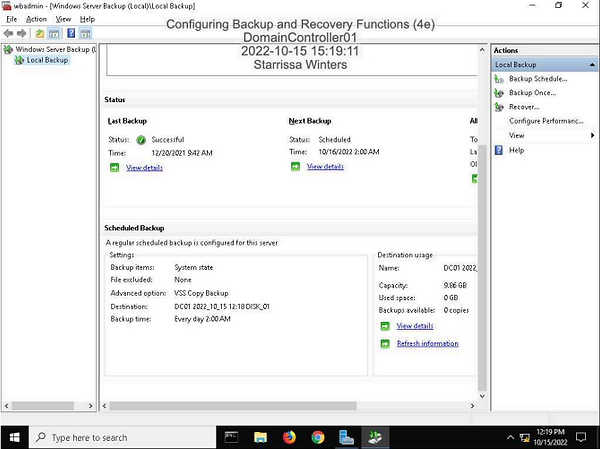600x449 pixels.
Task: Click the Windows Start button
Action: [15, 437]
